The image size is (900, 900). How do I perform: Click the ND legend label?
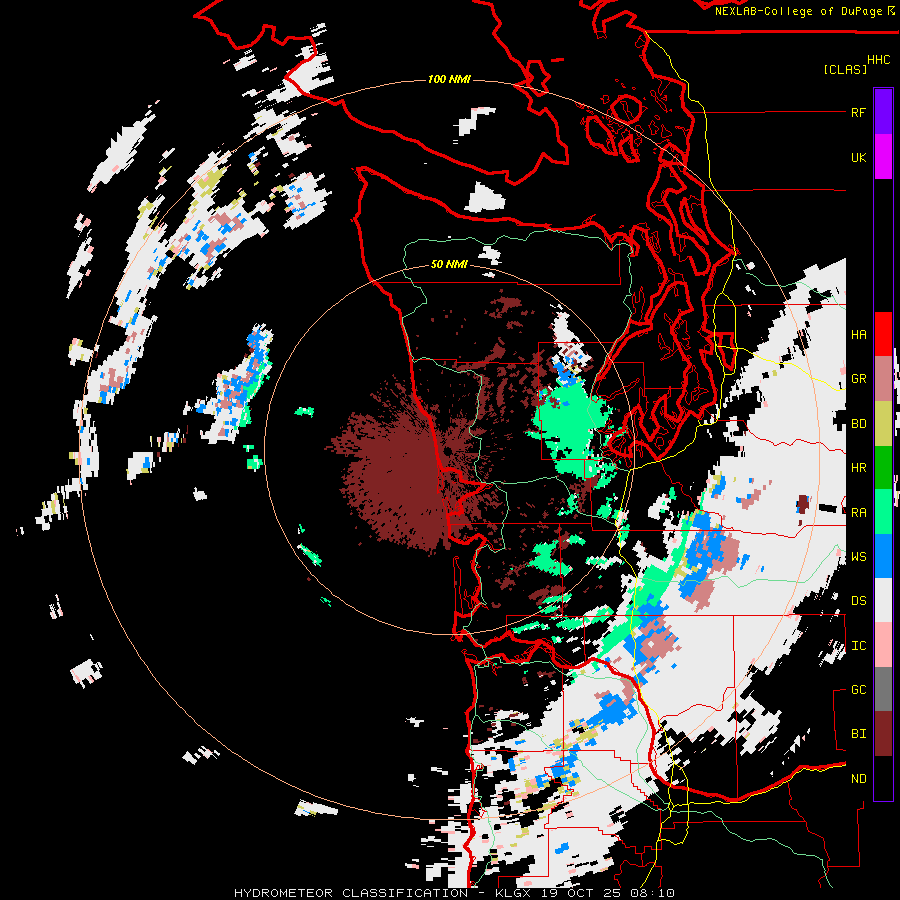[x=858, y=778]
